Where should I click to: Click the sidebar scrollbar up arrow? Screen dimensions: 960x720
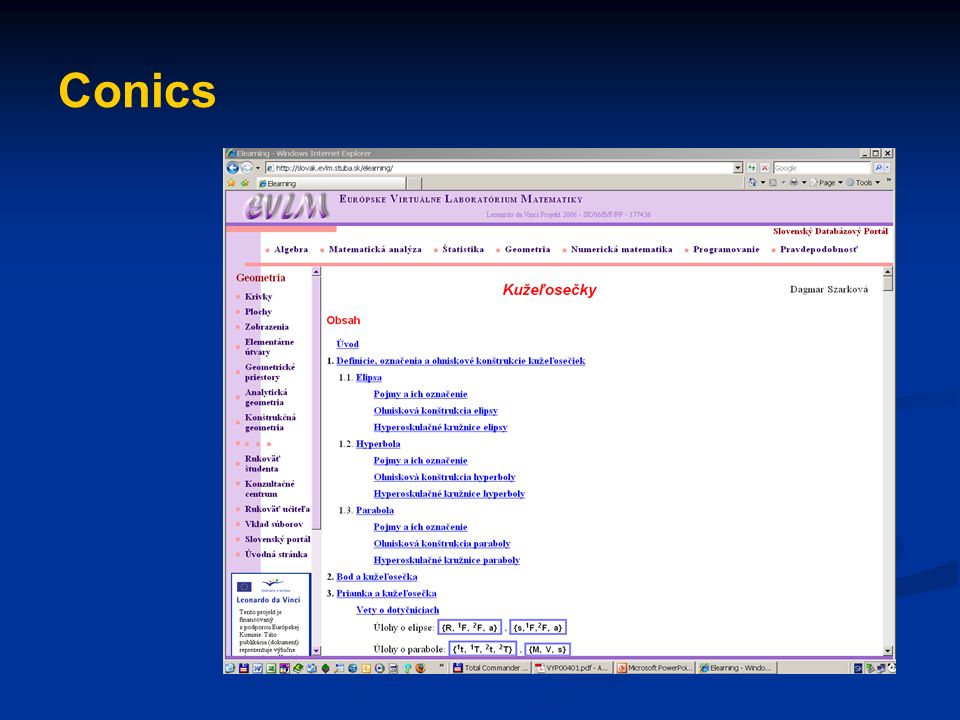tap(316, 272)
